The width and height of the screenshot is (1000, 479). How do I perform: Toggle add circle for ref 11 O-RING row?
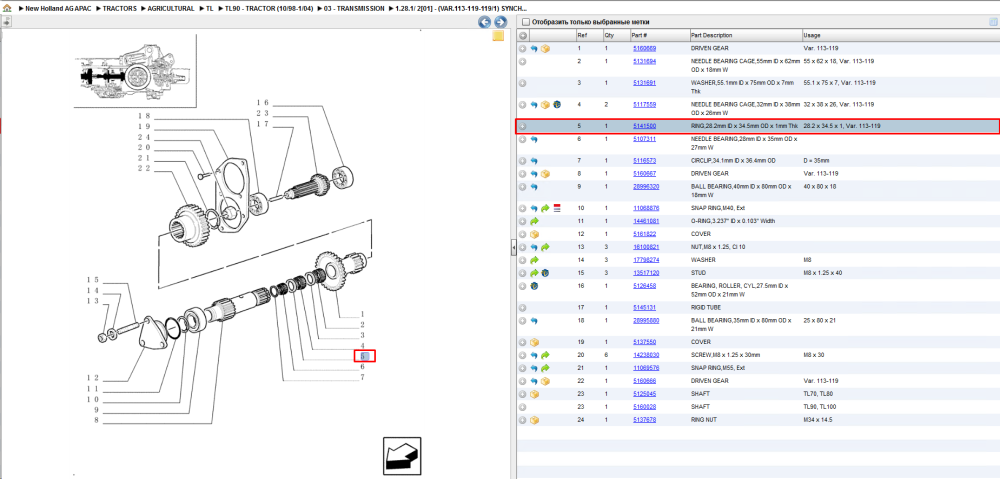click(522, 221)
